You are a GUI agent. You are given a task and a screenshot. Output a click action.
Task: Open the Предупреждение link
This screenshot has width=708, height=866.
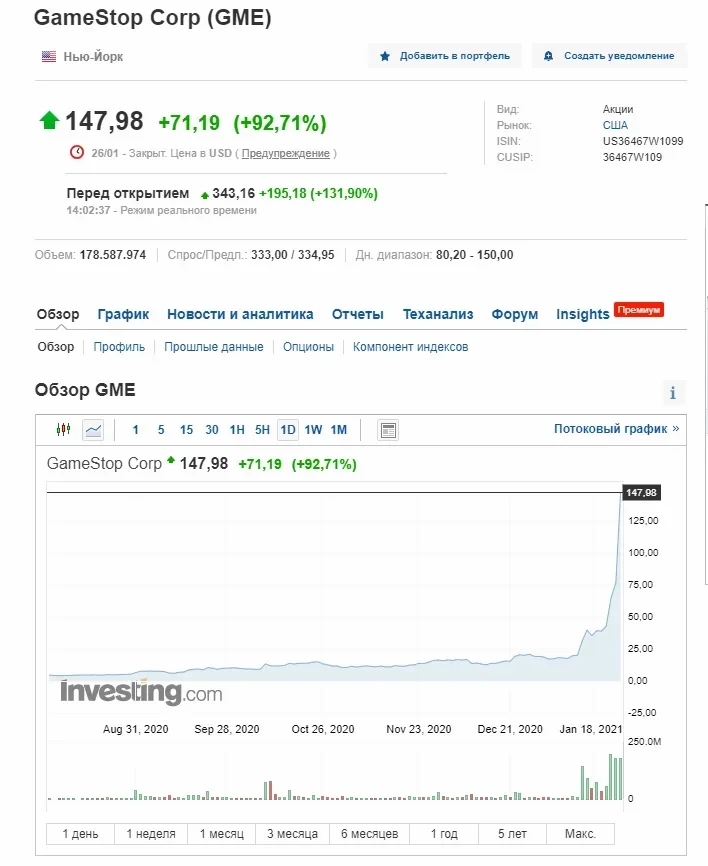click(x=286, y=154)
